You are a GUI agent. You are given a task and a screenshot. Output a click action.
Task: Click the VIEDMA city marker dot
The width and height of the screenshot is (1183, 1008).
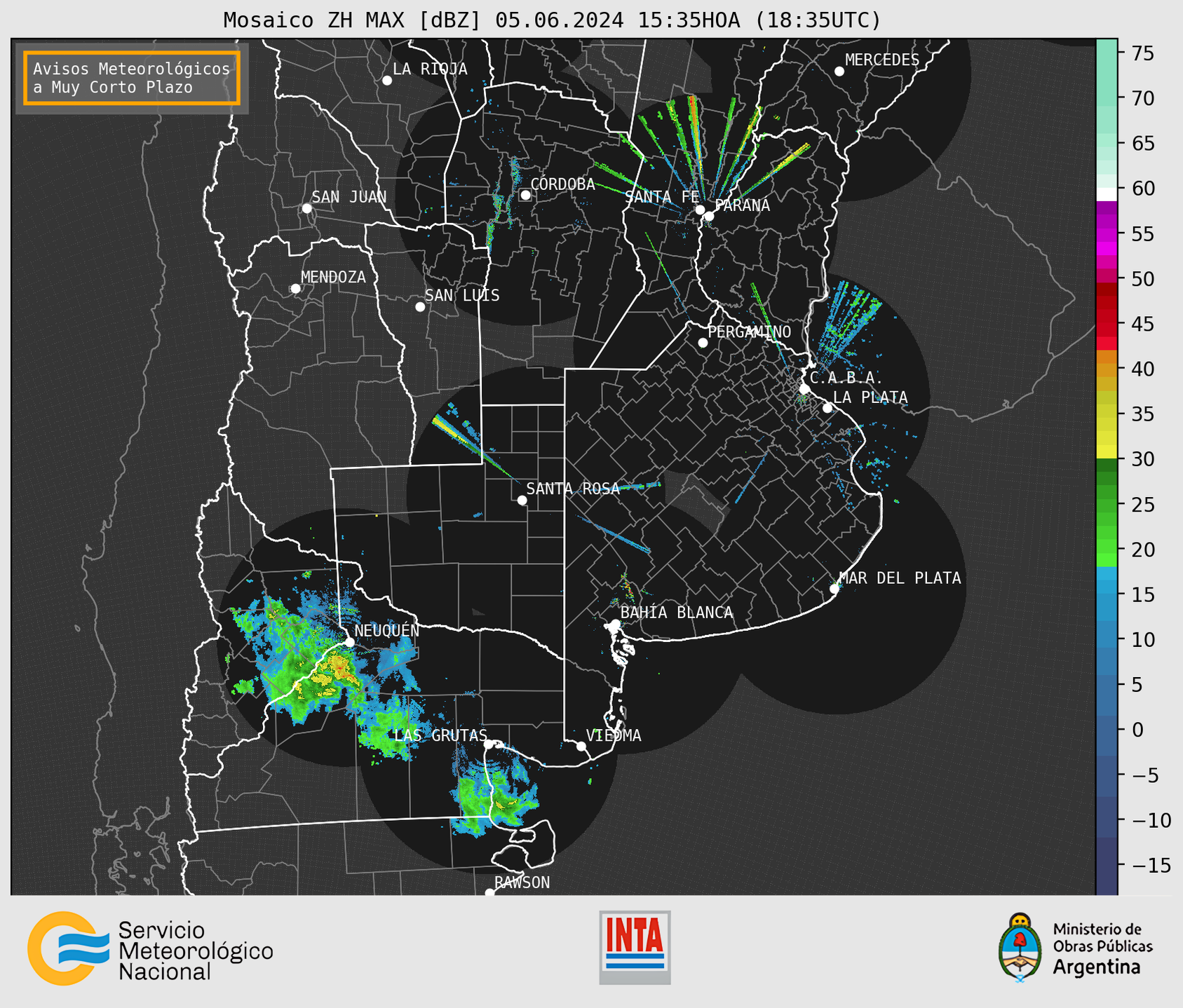click(x=581, y=747)
